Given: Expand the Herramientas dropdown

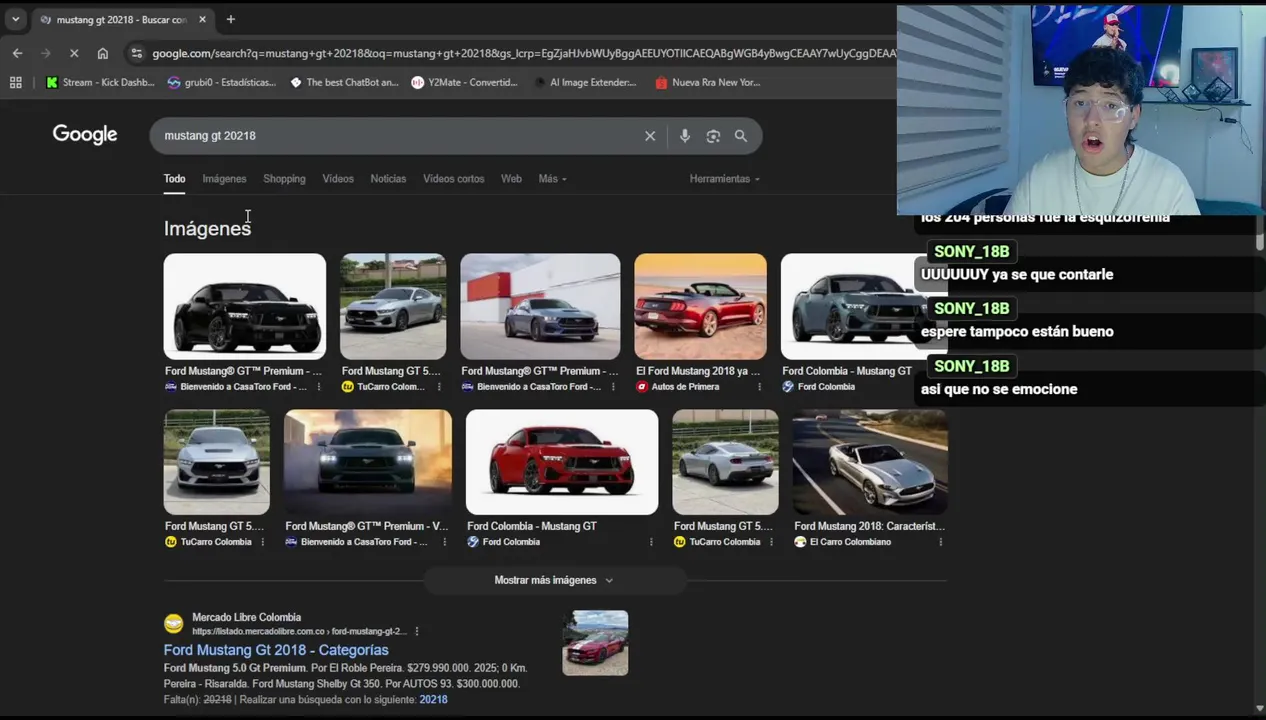Looking at the screenshot, I should (x=724, y=179).
